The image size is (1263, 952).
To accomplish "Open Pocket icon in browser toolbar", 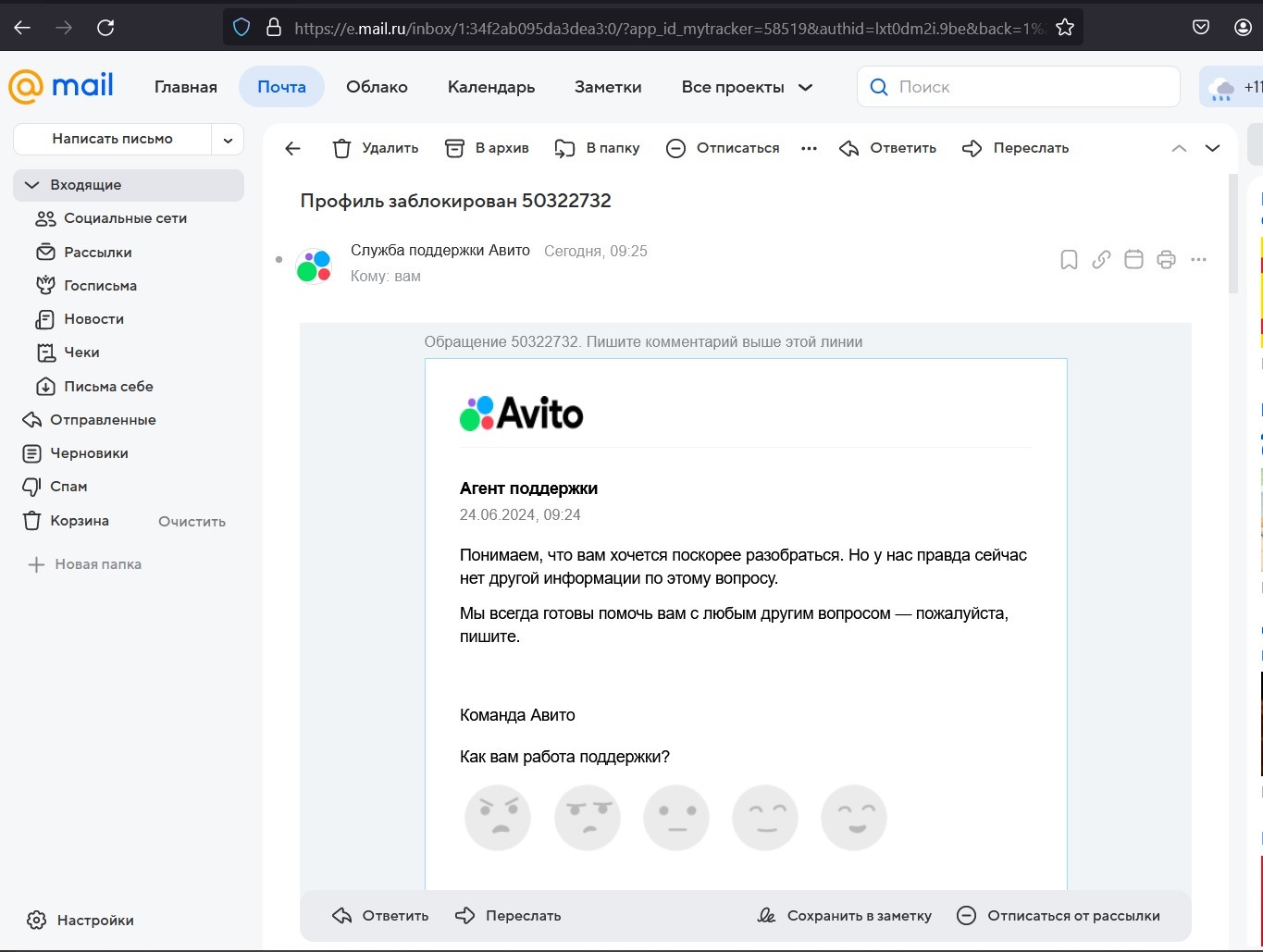I will point(1201,28).
